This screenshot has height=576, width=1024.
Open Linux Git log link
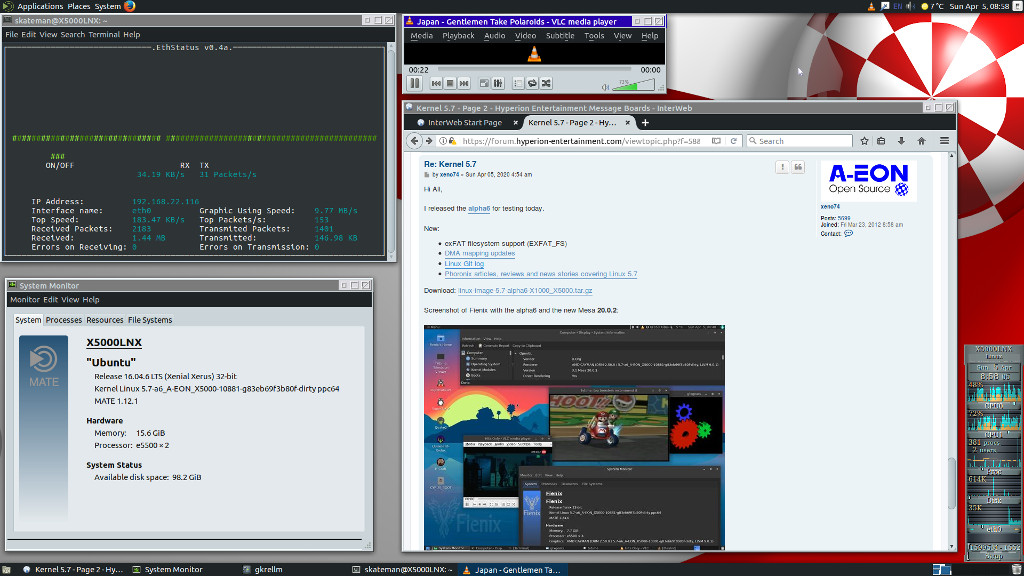(464, 264)
